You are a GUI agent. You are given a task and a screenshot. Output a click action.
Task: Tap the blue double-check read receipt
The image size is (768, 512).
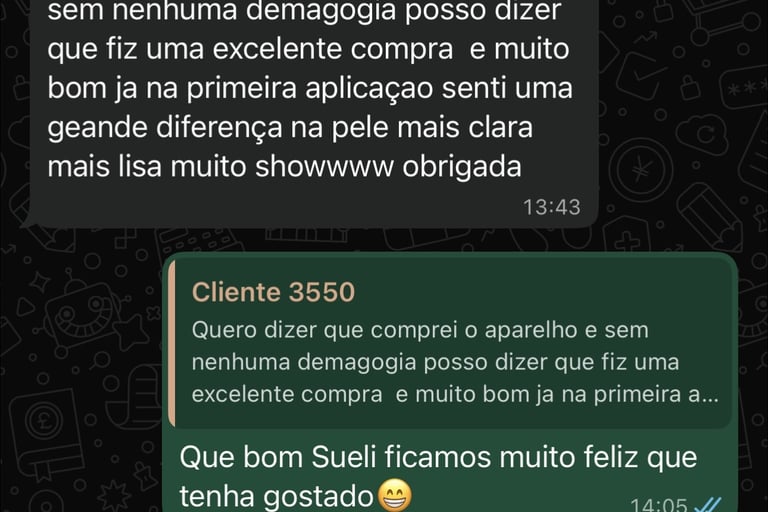[707, 505]
